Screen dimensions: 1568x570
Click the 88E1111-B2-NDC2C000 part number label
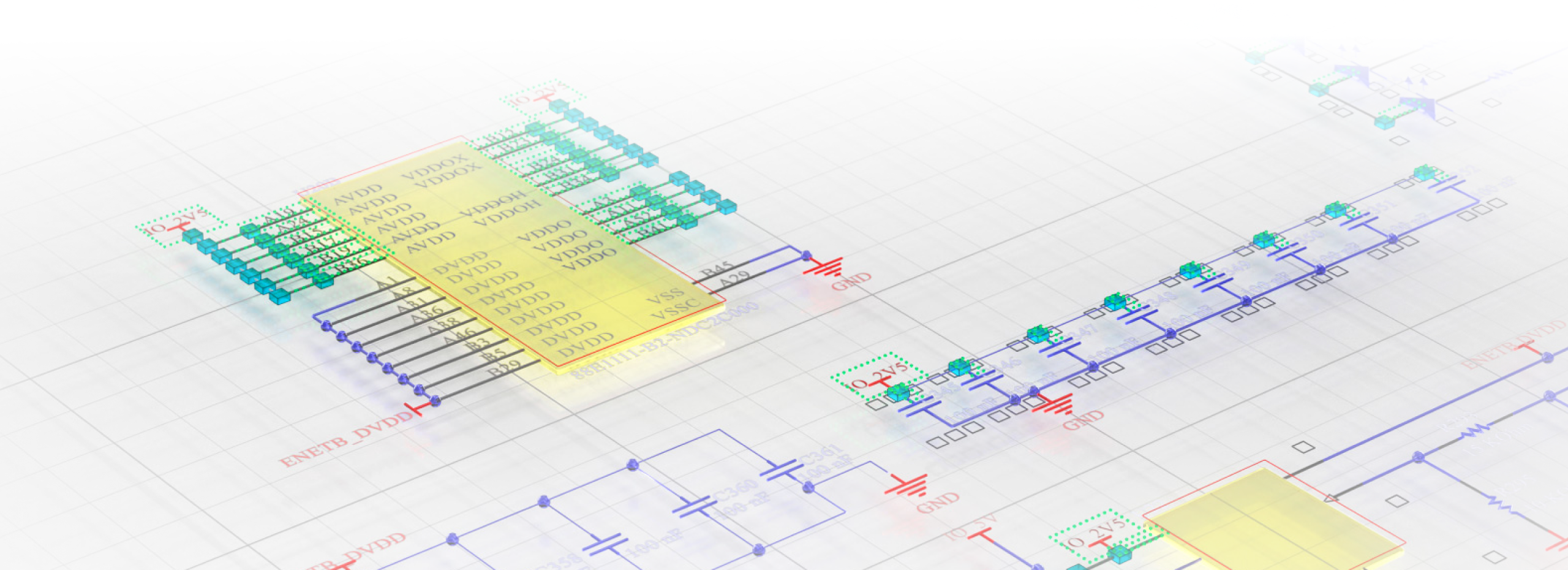click(665, 341)
